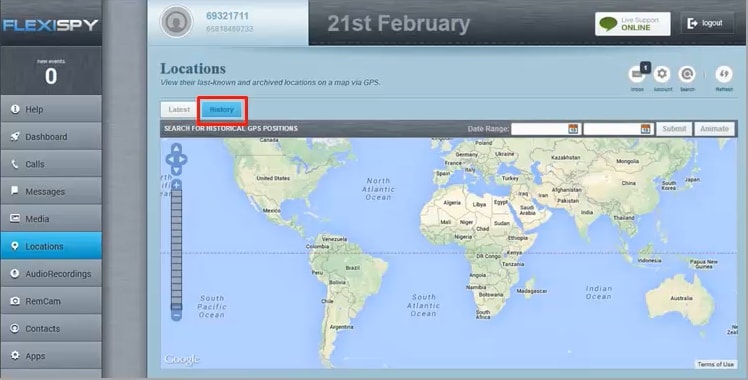Open Live Support ONLINE chat
Image resolution: width=748 pixels, height=380 pixels.
(633, 24)
